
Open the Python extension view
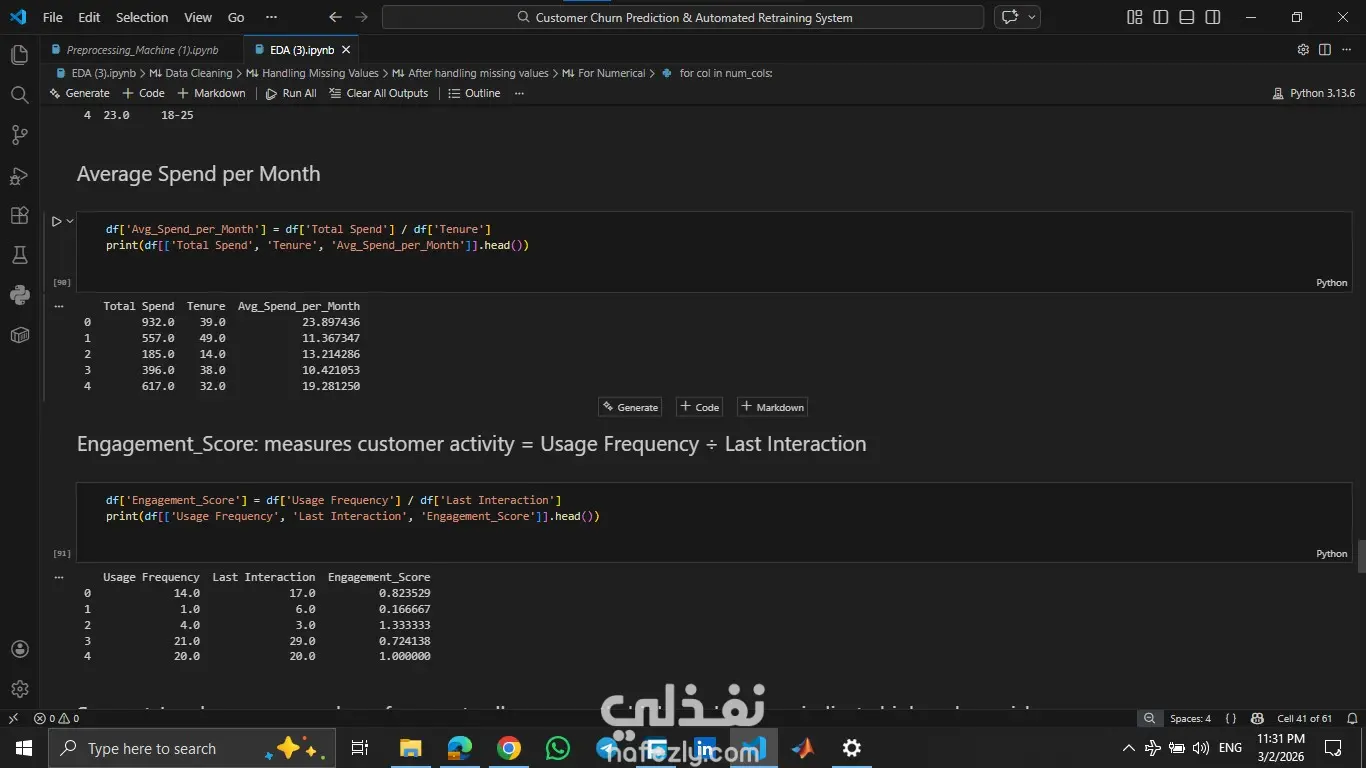tap(19, 295)
